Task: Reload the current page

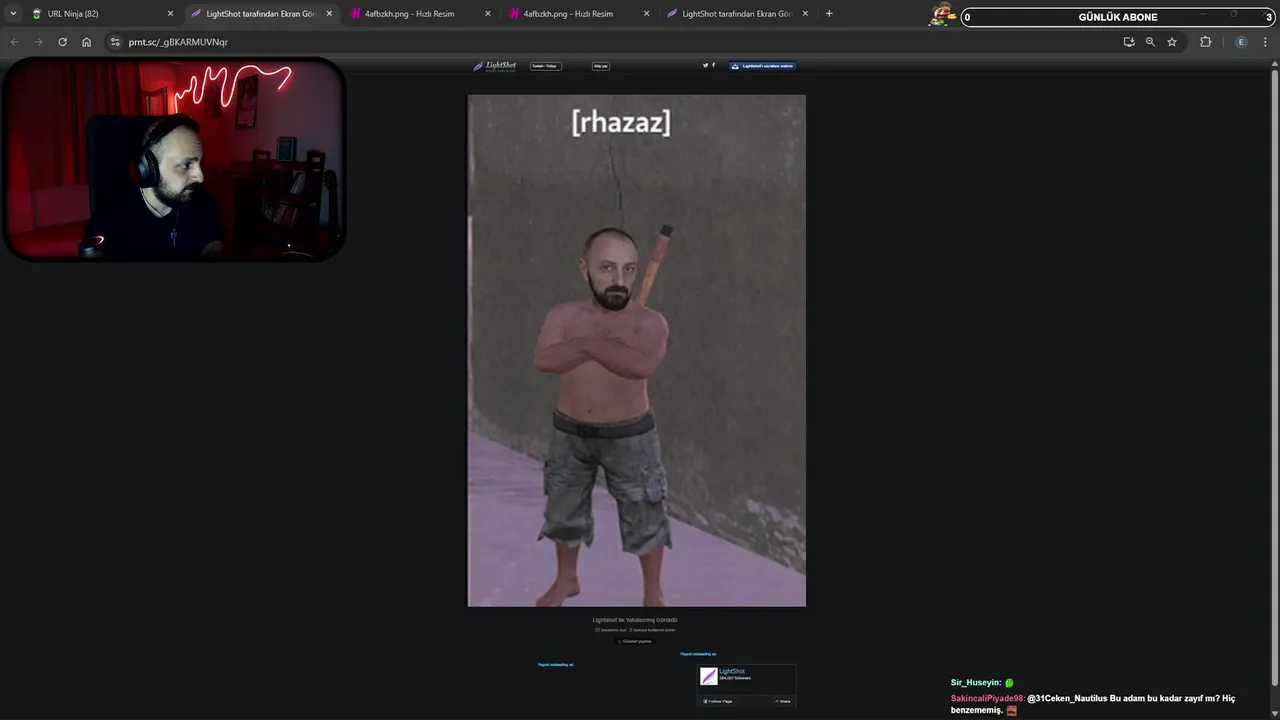Action: click(62, 42)
